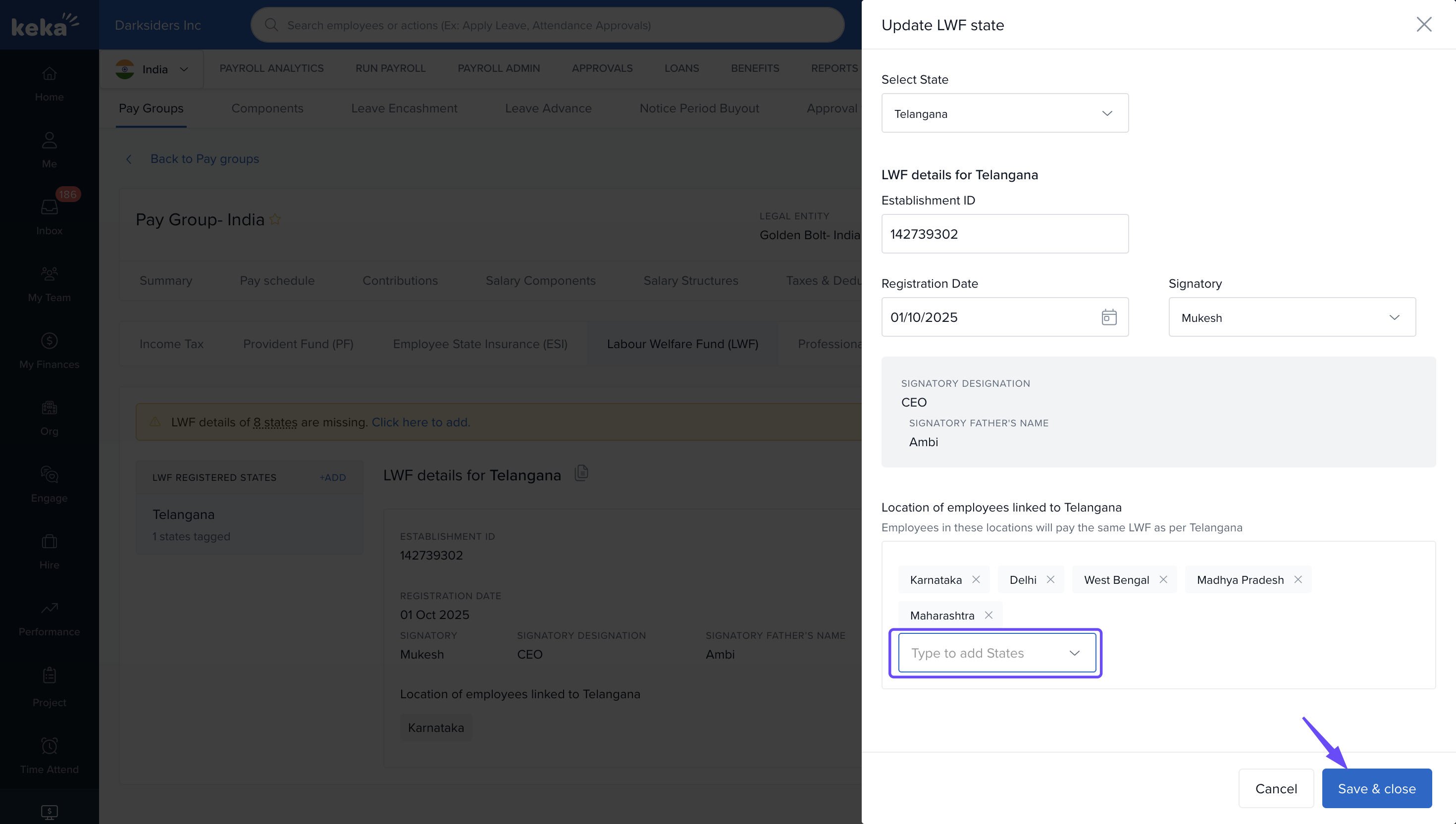Remove the Delhi state tag
The width and height of the screenshot is (1456, 824).
point(1050,579)
